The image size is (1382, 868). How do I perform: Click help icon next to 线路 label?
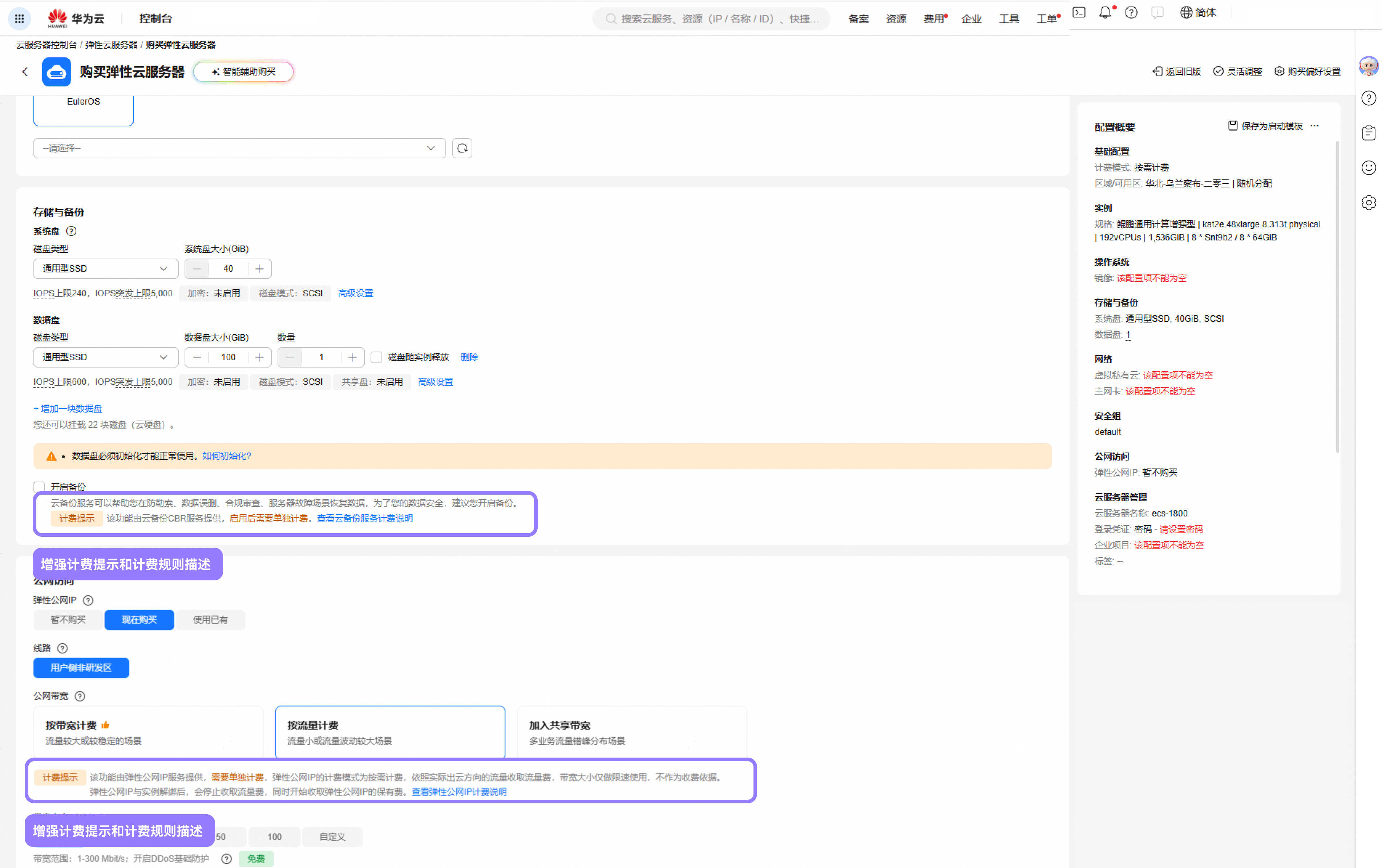[62, 648]
